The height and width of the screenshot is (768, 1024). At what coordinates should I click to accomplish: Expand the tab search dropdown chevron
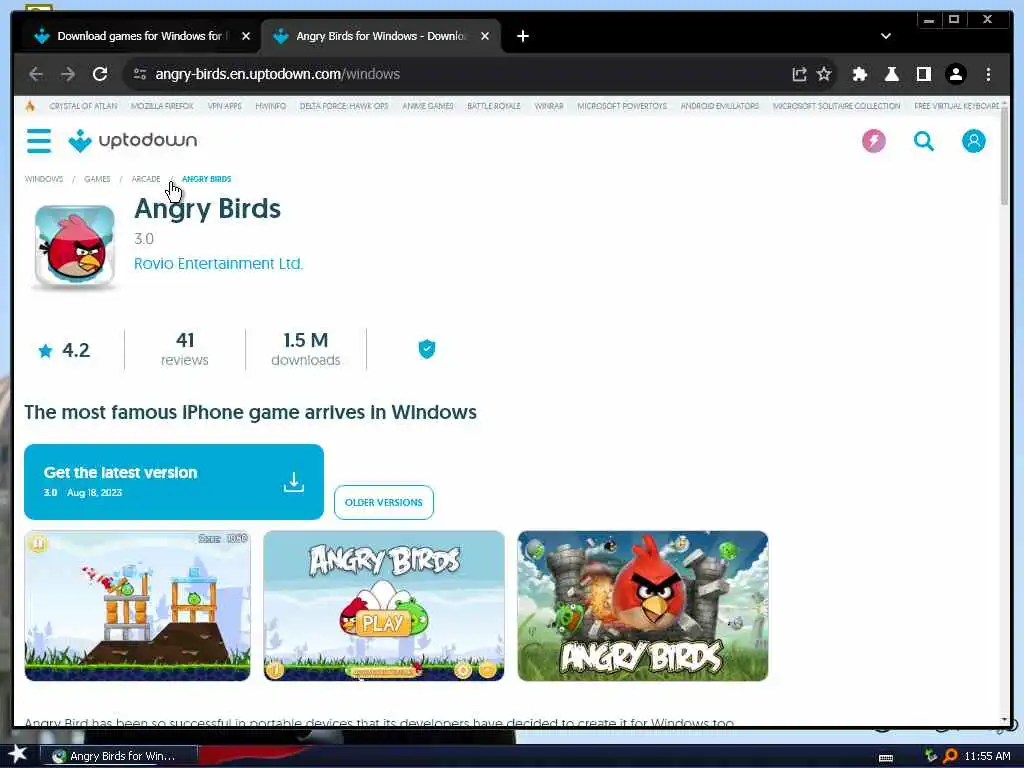point(886,36)
